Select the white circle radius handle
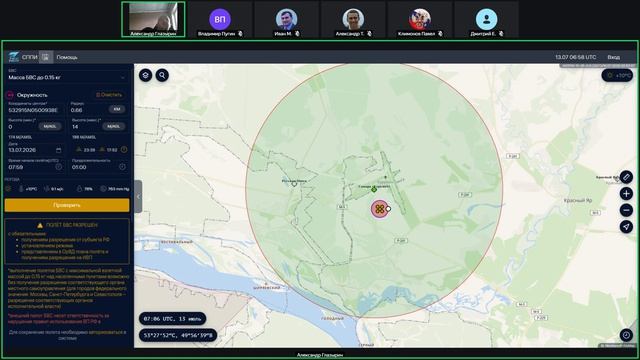640x360 pixels. (x=388, y=209)
